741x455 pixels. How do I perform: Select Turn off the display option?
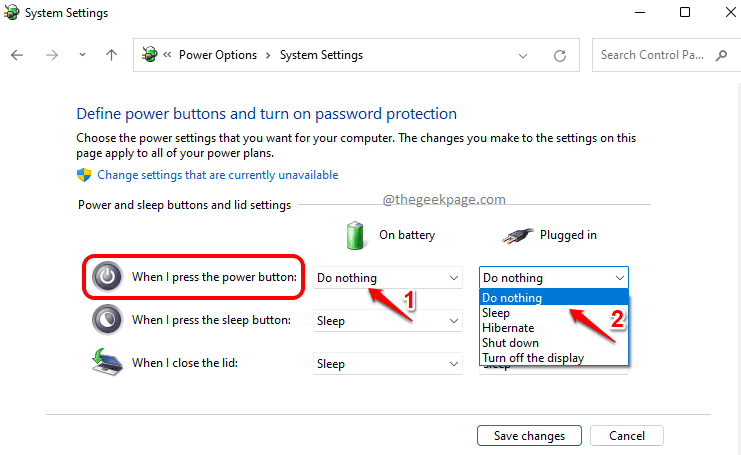[533, 358]
